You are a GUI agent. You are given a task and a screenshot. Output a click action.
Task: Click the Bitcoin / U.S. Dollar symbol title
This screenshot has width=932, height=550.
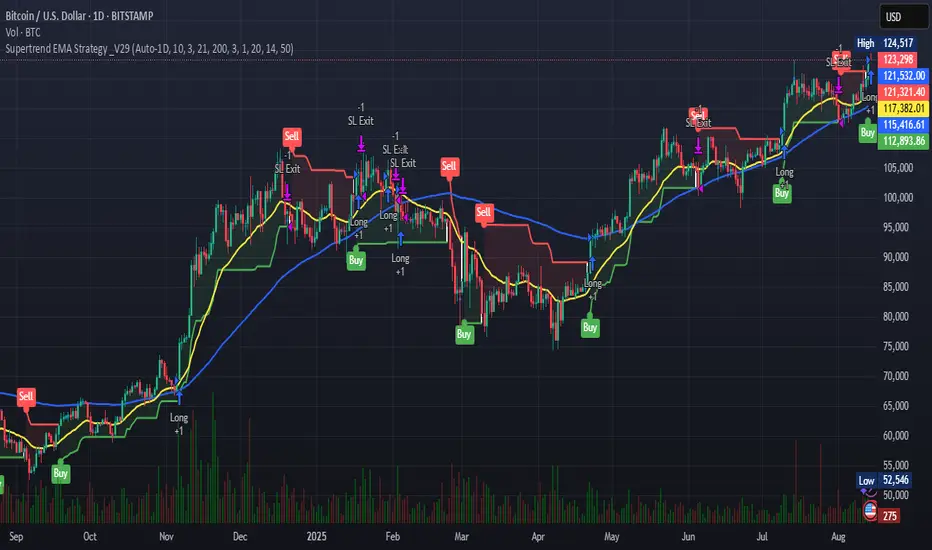pyautogui.click(x=79, y=16)
